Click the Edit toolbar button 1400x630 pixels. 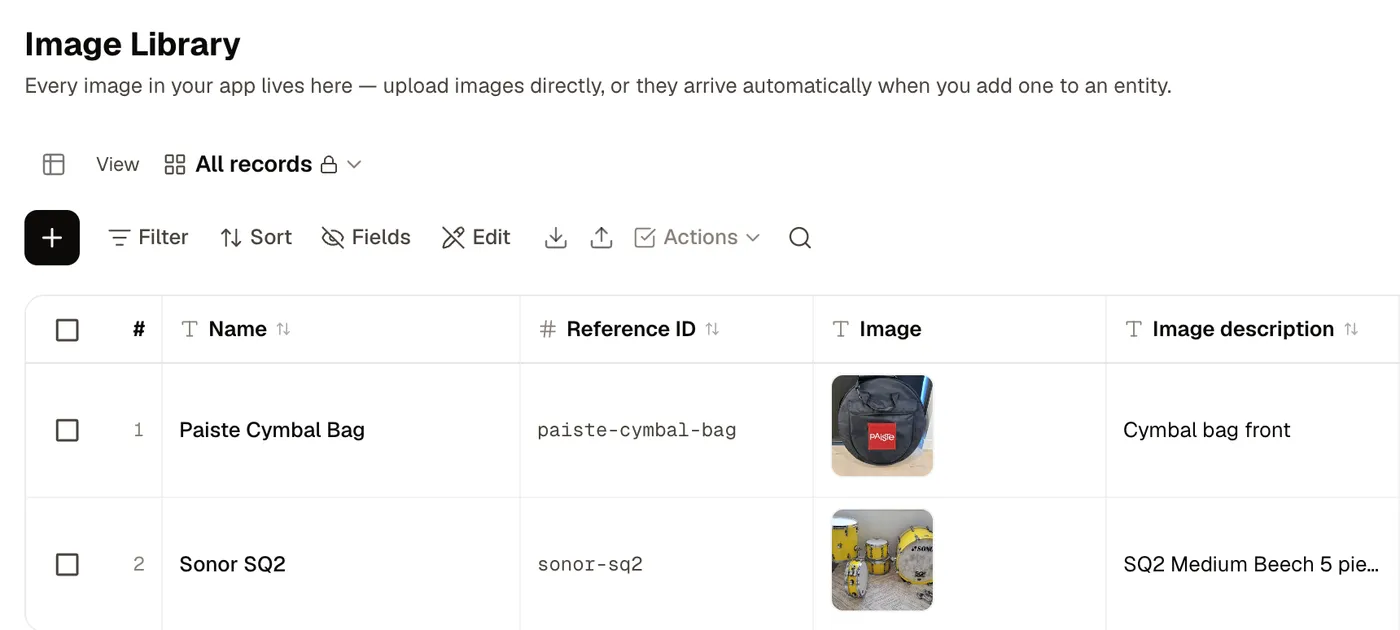click(x=476, y=237)
